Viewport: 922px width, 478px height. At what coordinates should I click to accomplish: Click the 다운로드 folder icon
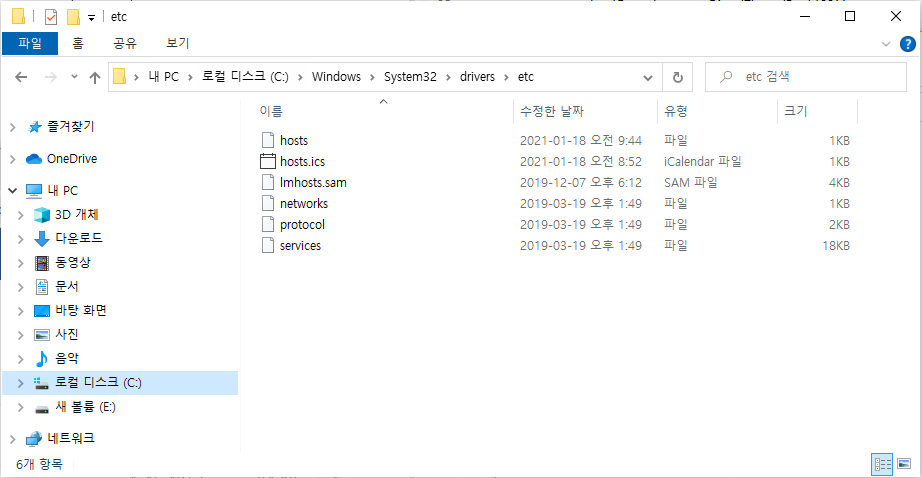tap(42, 239)
